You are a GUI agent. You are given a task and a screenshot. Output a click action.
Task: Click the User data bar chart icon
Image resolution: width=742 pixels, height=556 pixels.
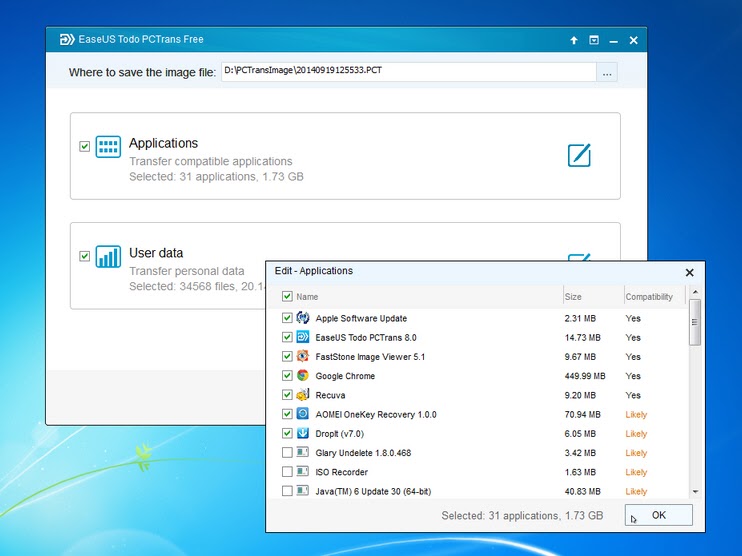point(108,256)
